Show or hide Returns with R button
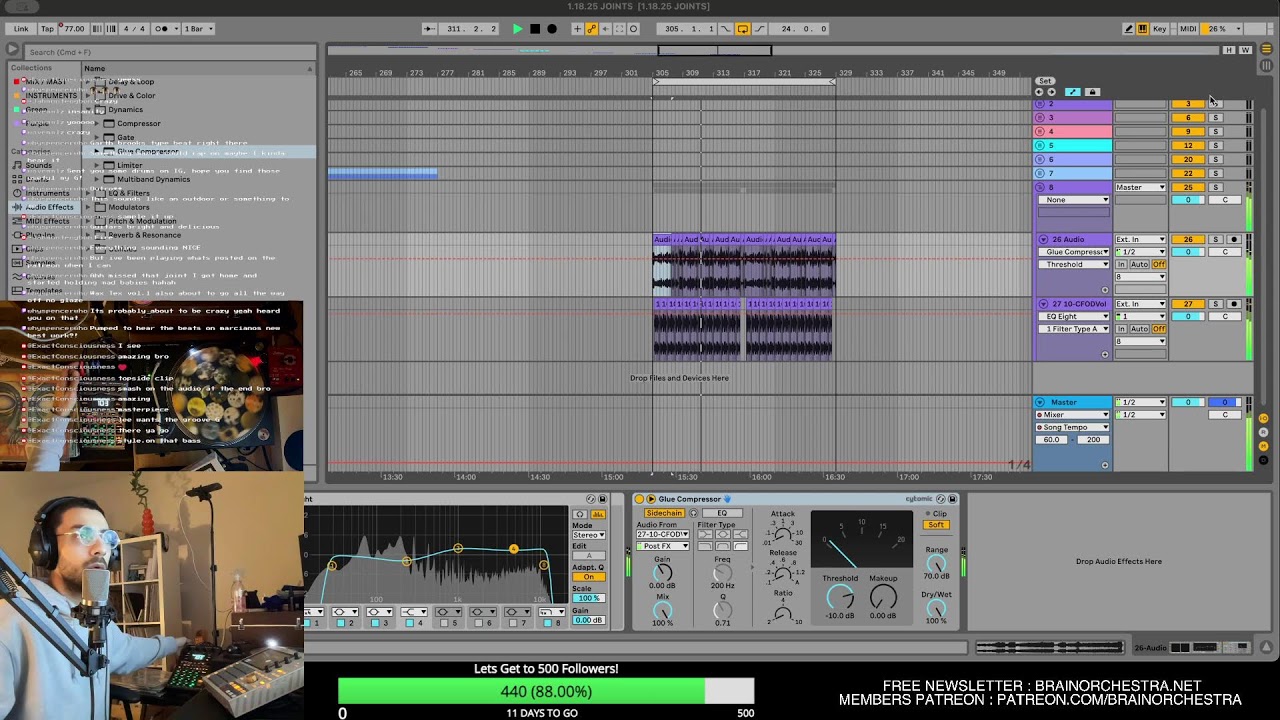This screenshot has height=720, width=1280. click(1263, 432)
